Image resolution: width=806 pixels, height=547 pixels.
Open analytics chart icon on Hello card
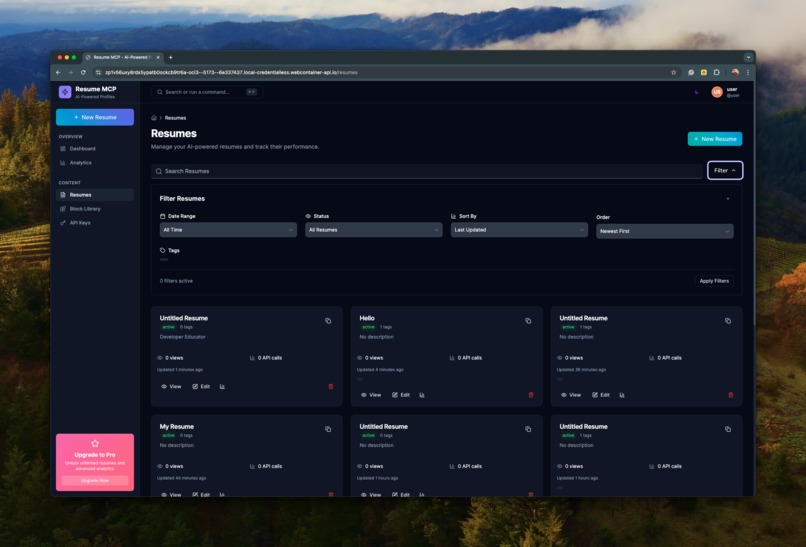422,395
